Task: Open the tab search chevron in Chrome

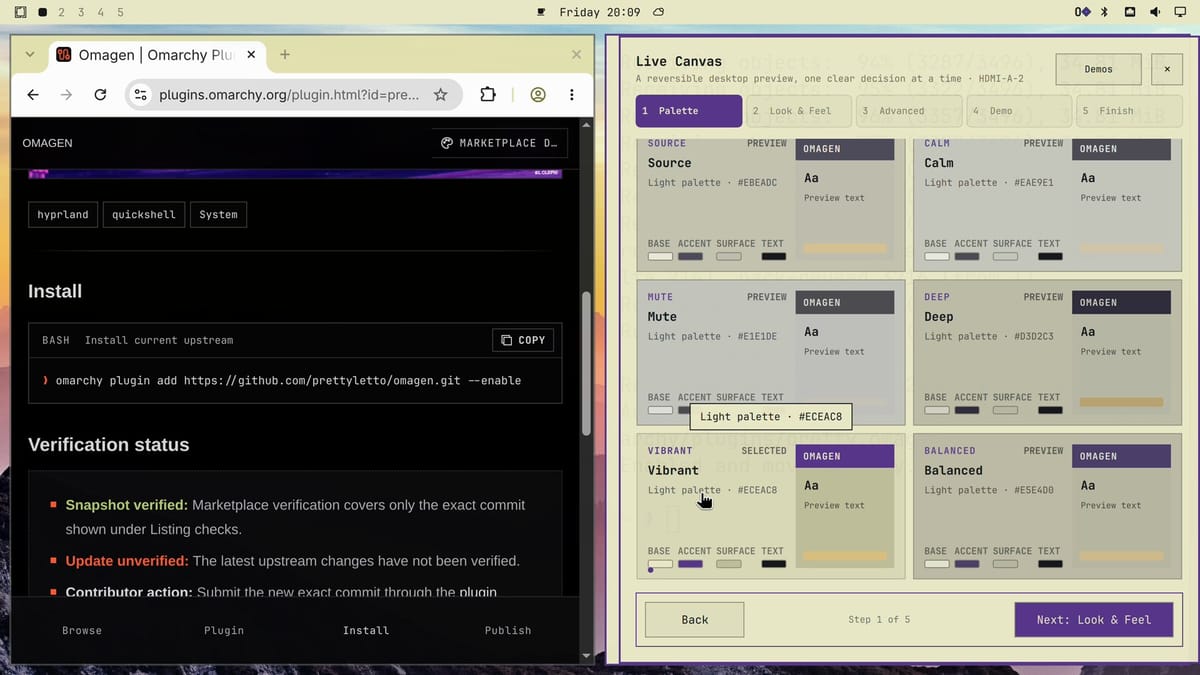Action: 29,54
